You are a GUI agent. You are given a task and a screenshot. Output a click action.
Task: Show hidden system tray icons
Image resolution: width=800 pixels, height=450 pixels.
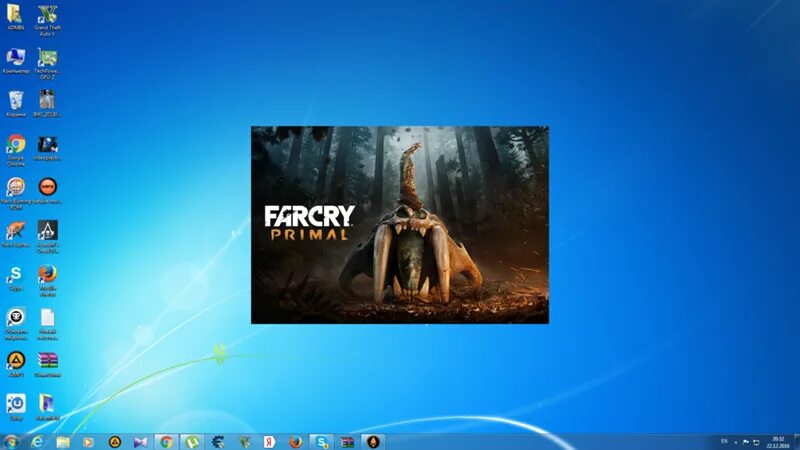click(x=736, y=442)
